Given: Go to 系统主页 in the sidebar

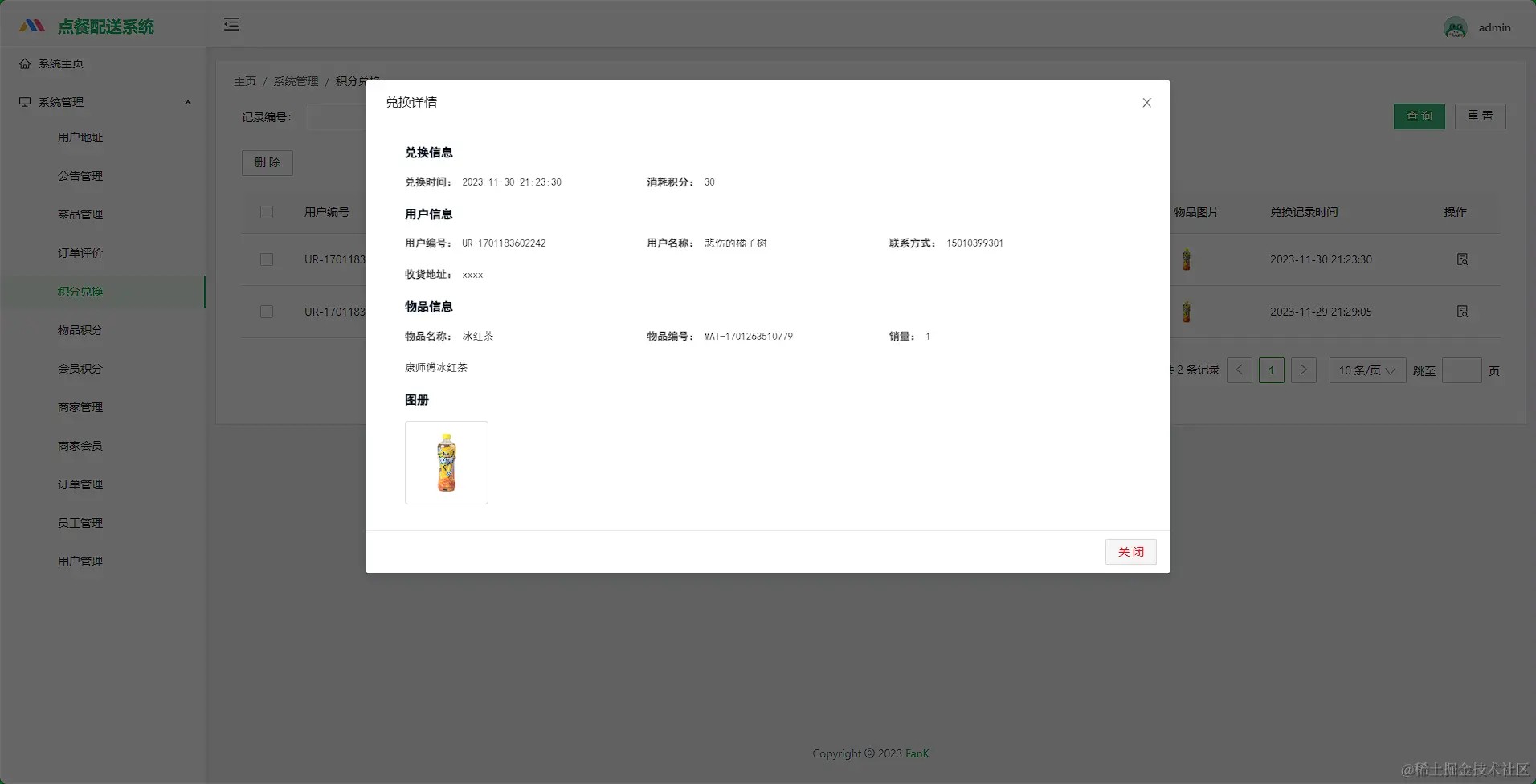Looking at the screenshot, I should click(103, 63).
